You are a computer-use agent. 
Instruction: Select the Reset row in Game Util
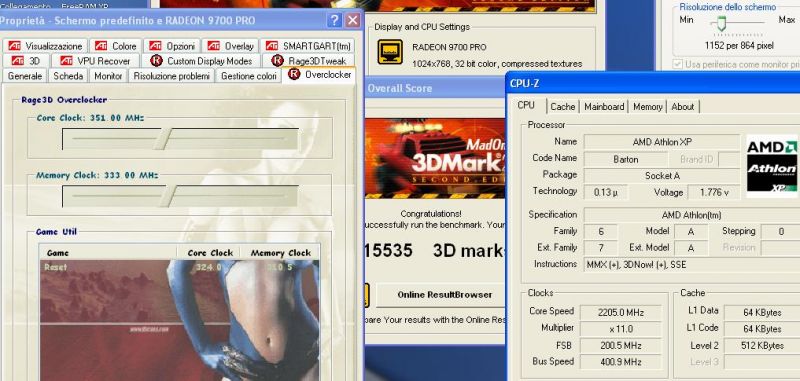click(x=180, y=267)
